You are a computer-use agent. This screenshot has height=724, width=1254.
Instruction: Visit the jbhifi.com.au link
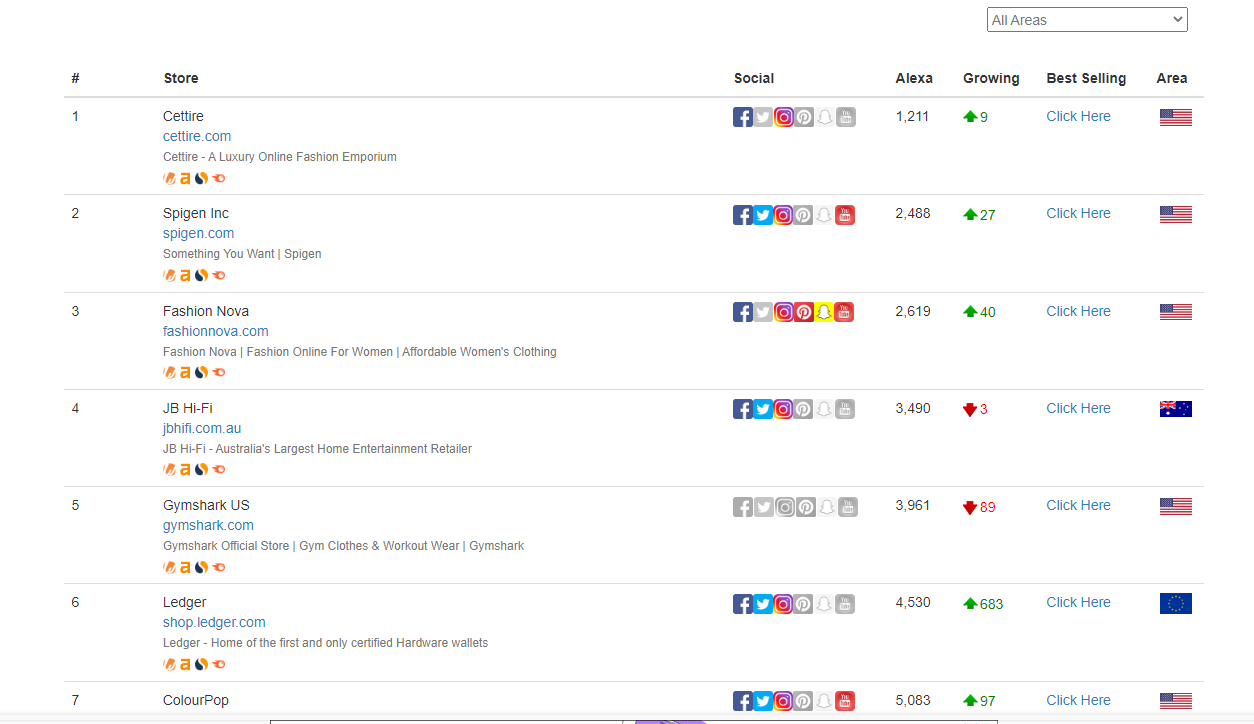tap(202, 428)
